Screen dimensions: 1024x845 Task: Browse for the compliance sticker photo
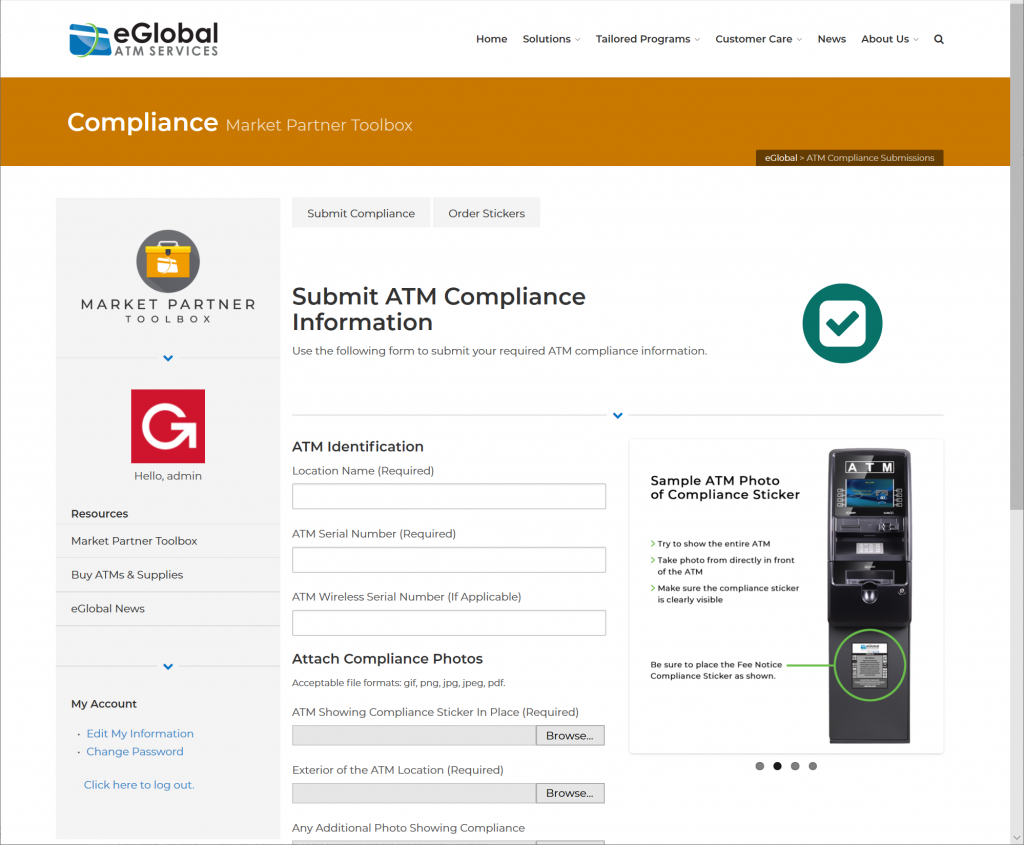click(570, 735)
